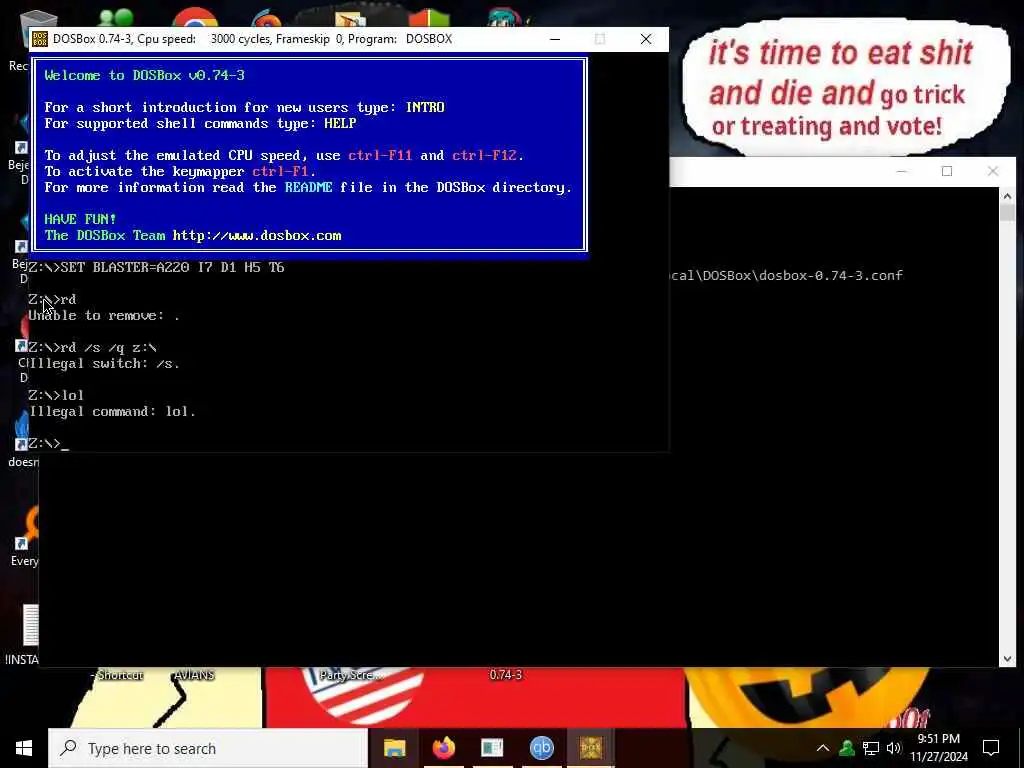The width and height of the screenshot is (1024, 768).
Task: Open the Action Center notifications icon
Action: [991, 748]
